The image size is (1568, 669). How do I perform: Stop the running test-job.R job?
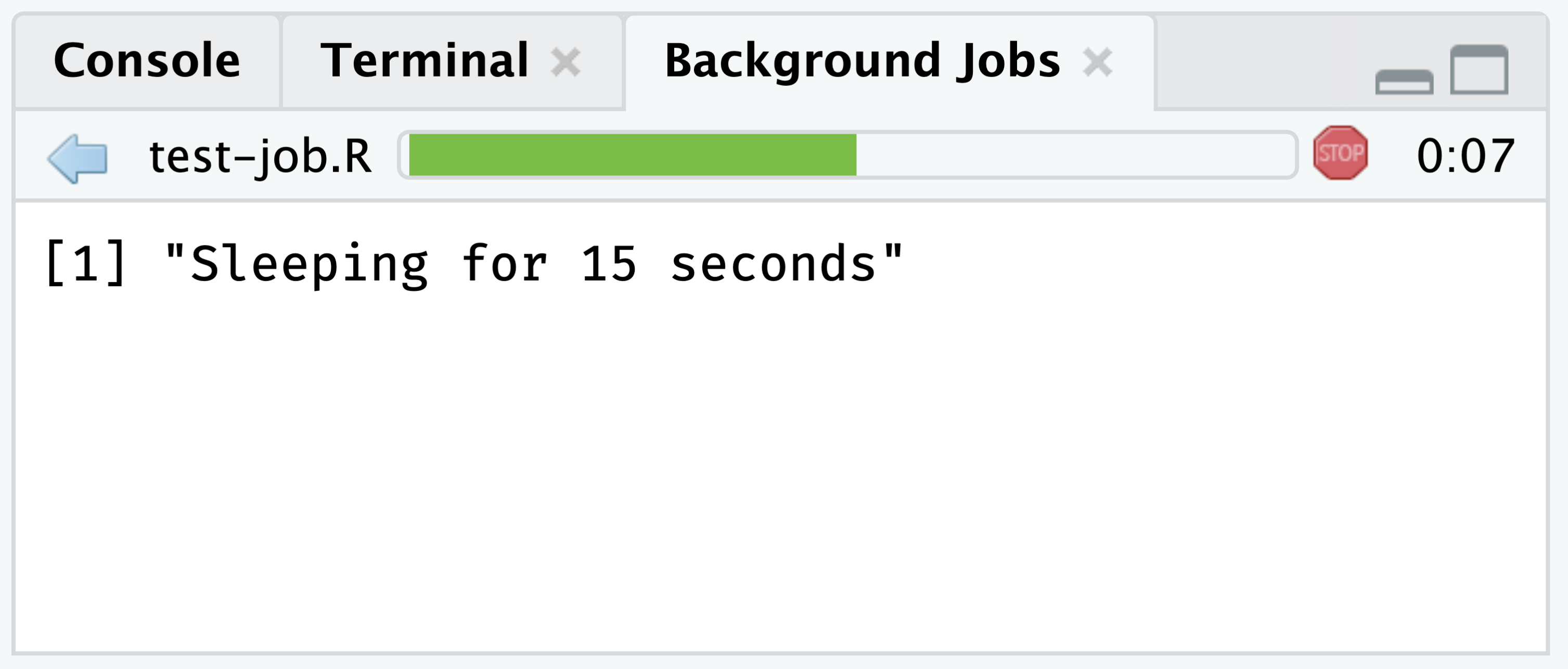point(1340,153)
